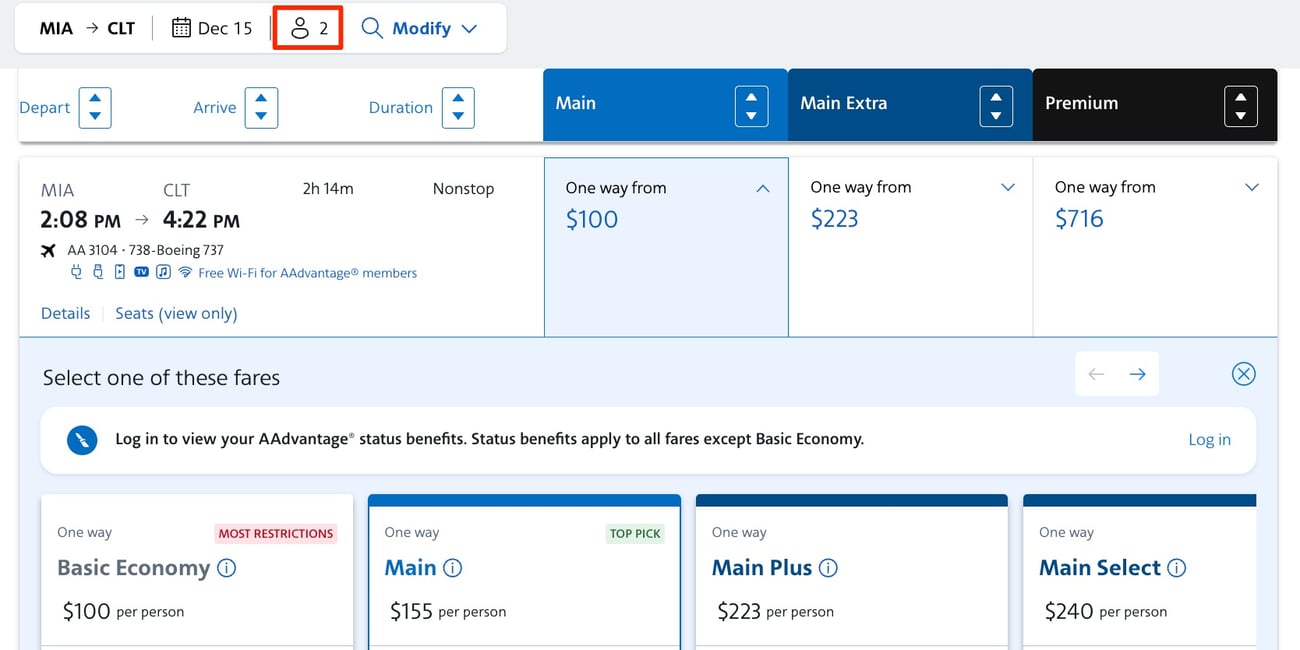Open info icon next to Main fare
This screenshot has width=1300, height=650.
(x=453, y=568)
